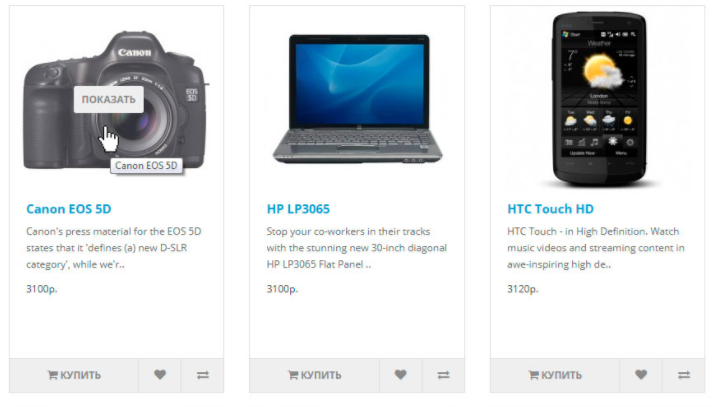This screenshot has height=407, width=713.
Task: Open the Canon EOS 5D title link
Action: point(69,209)
